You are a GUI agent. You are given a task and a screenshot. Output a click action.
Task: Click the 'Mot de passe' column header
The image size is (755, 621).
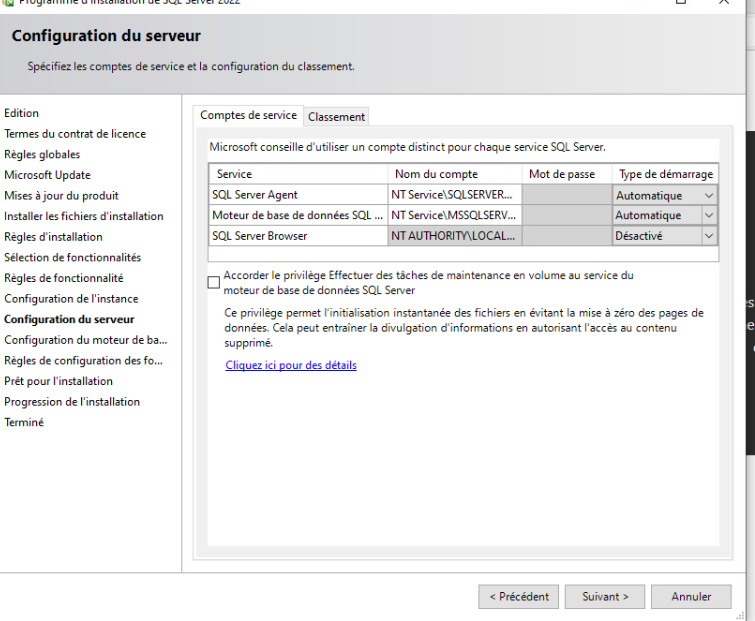click(x=567, y=174)
